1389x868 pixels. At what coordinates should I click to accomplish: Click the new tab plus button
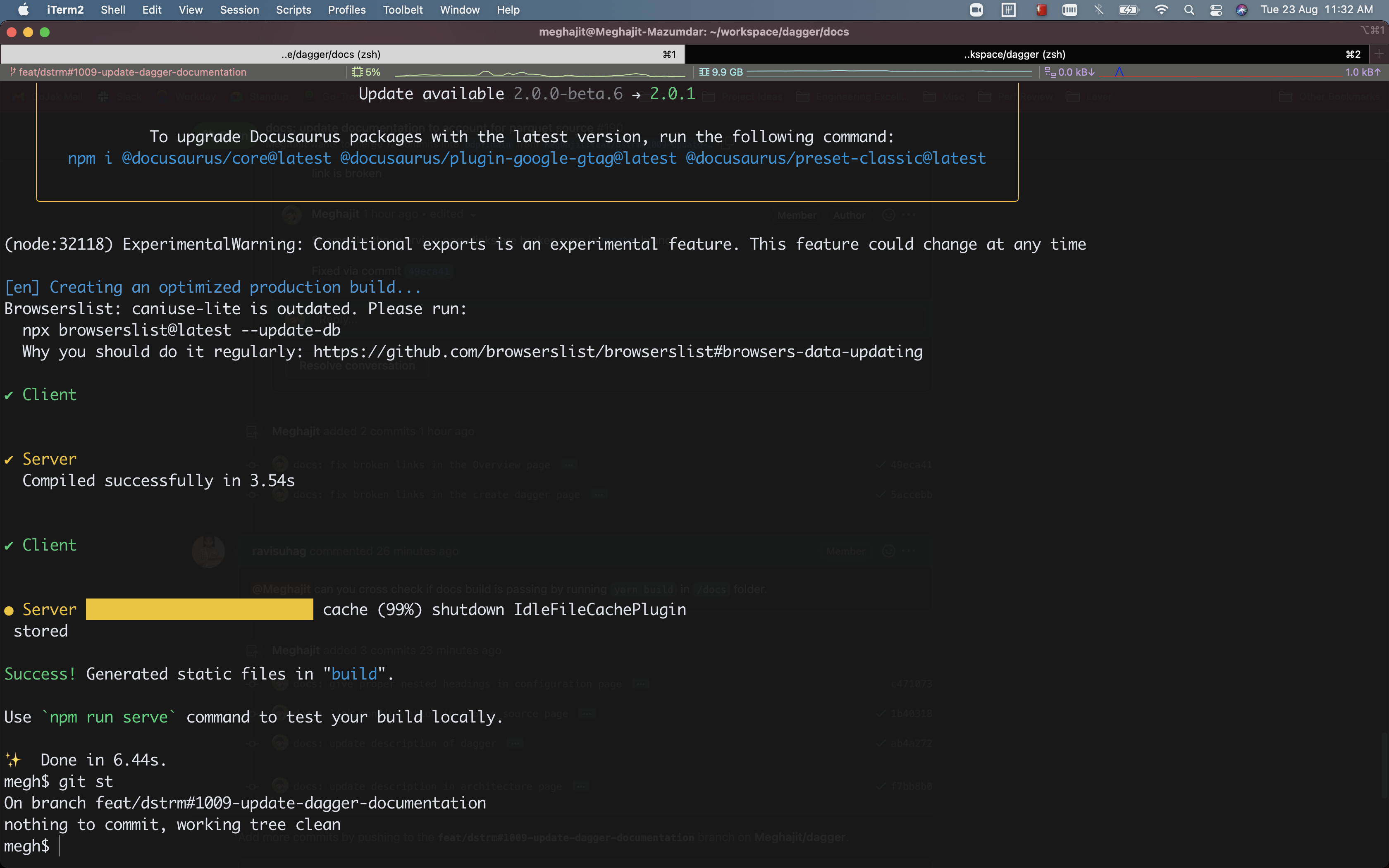[1379, 54]
